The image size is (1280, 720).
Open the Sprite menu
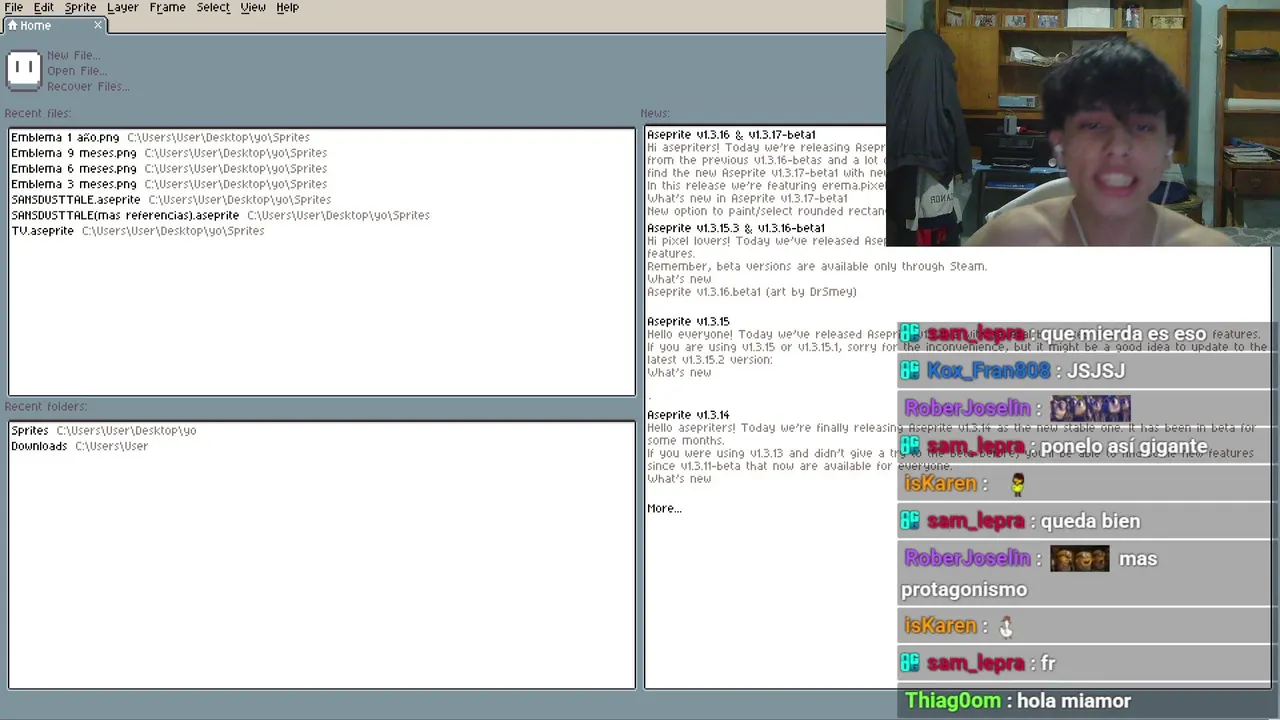coord(80,7)
